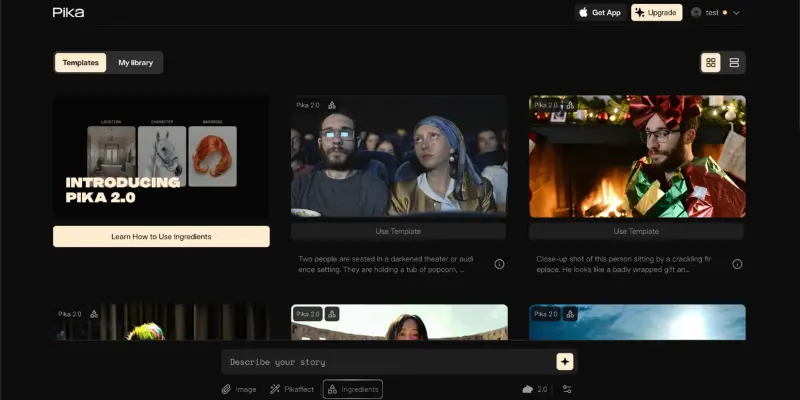Open the movie theater couple template thumbnail
The height and width of the screenshot is (400, 800).
pos(399,157)
